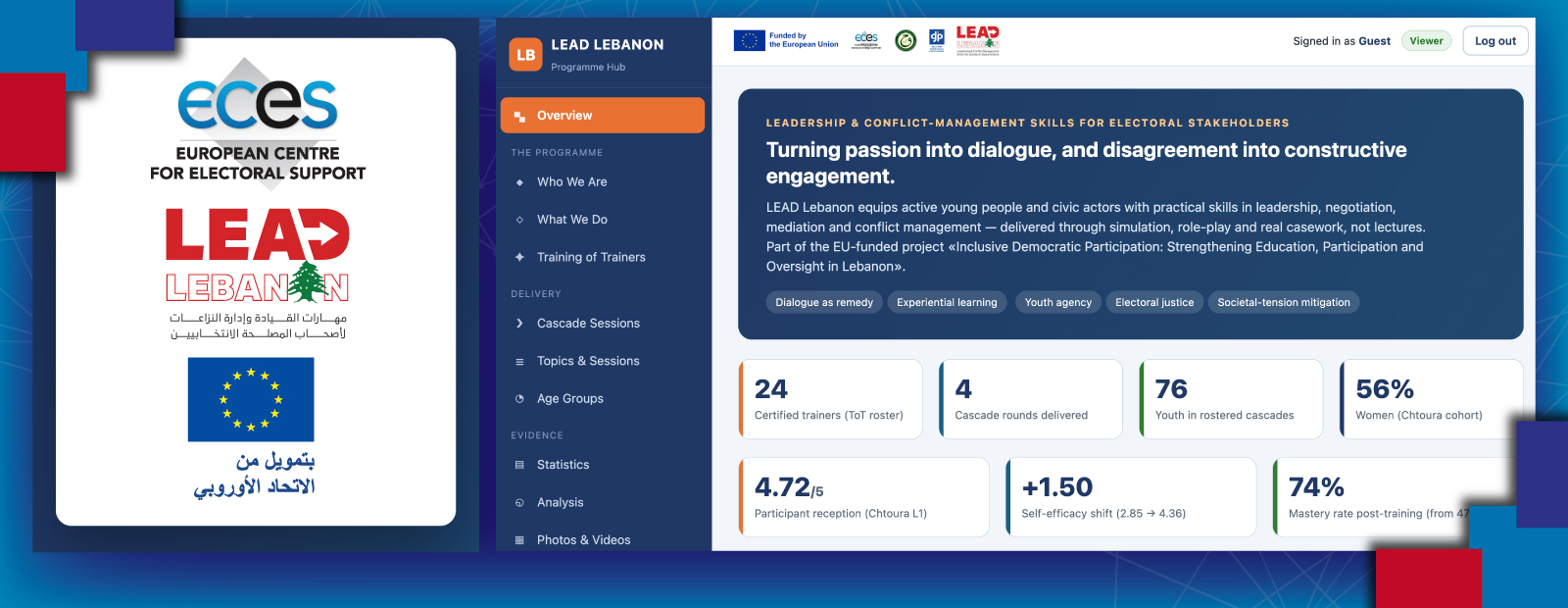Open the Overview sidebar item
This screenshot has height=608, width=1568.
click(x=602, y=115)
